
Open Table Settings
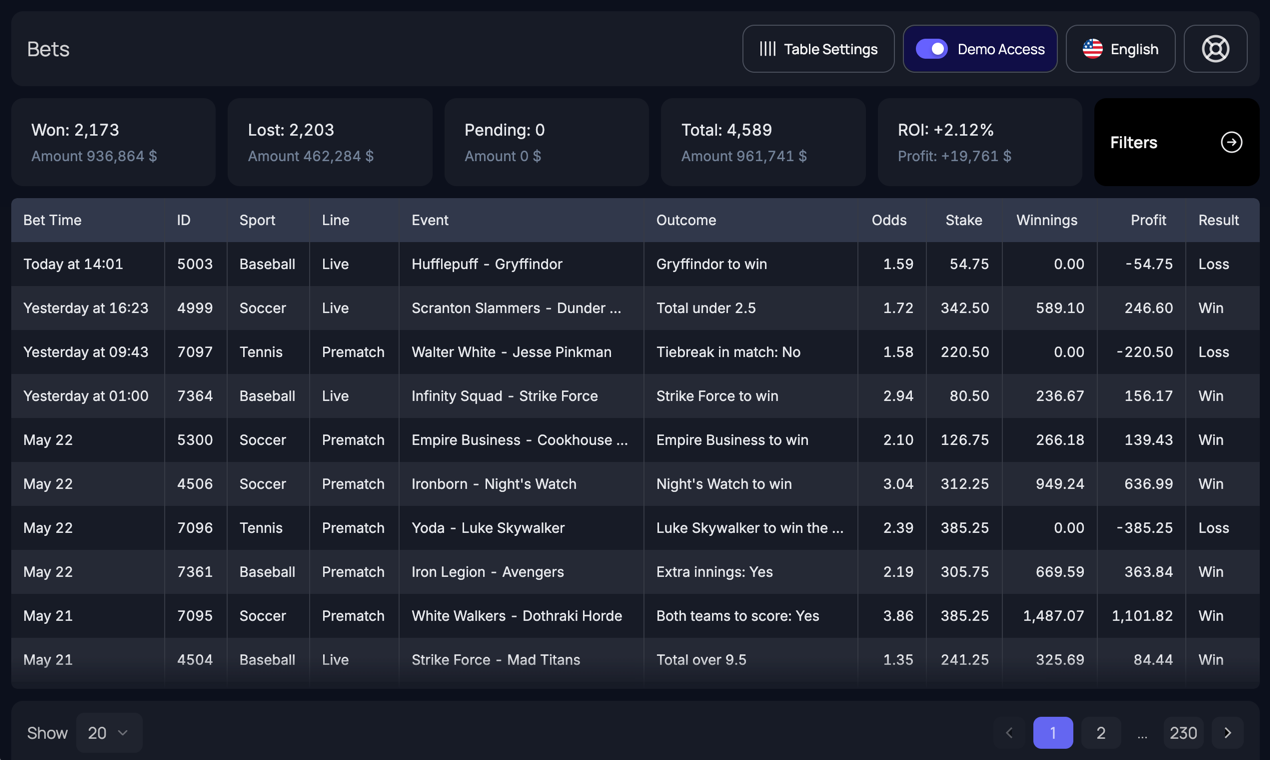coord(818,48)
